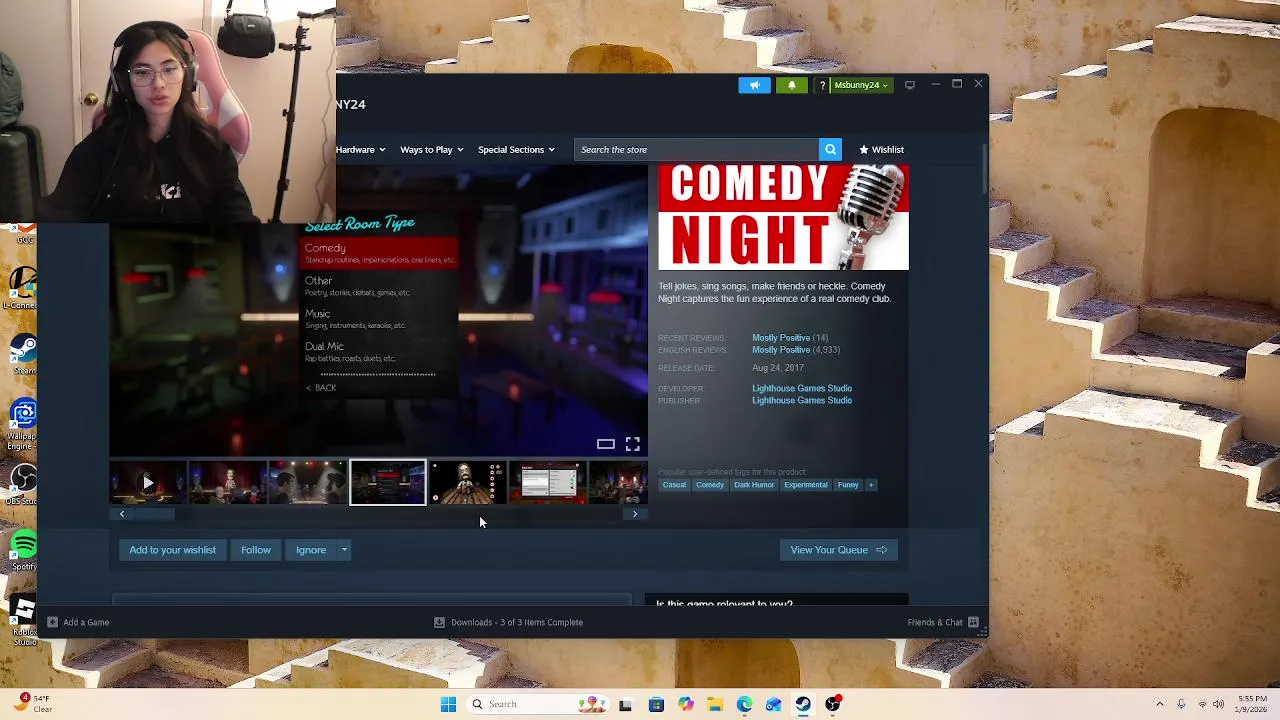
Task: Open the Experimental tag
Action: pyautogui.click(x=806, y=485)
